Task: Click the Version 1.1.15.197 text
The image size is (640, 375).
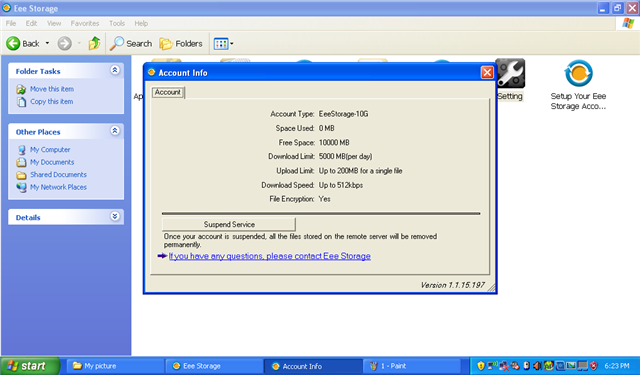Action: tap(452, 285)
